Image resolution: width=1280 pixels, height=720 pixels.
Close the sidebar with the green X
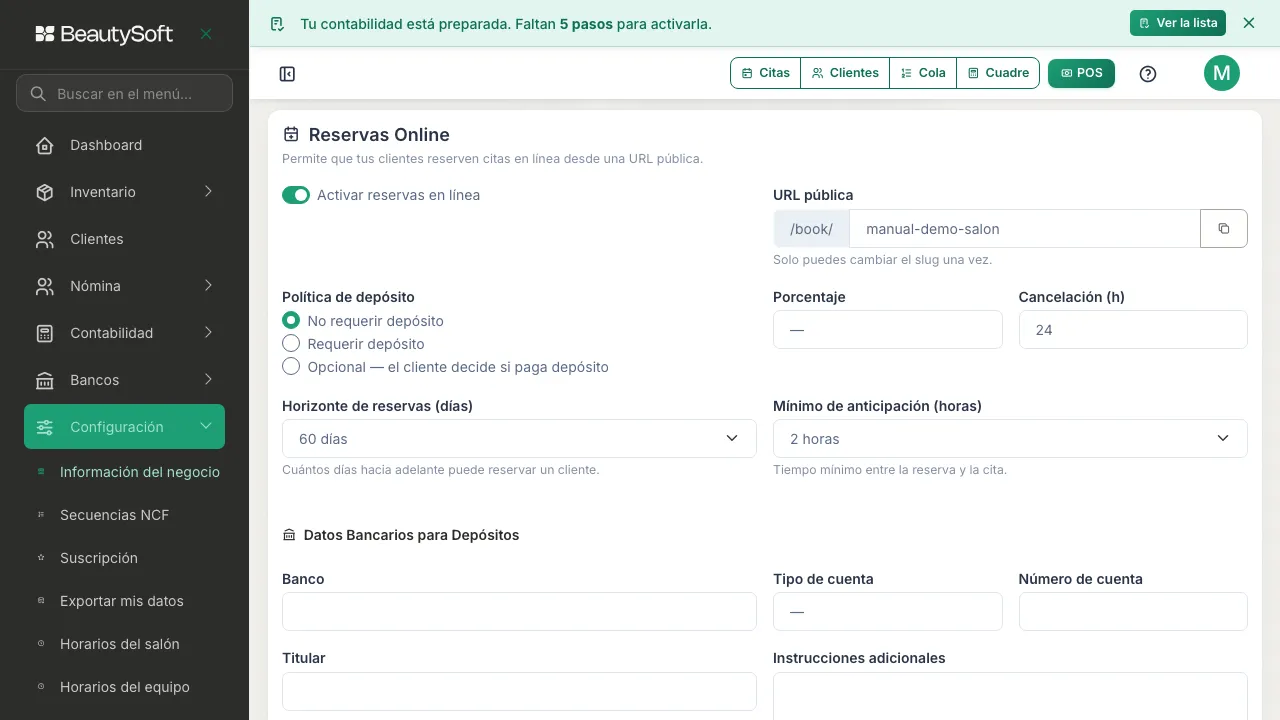tap(206, 34)
